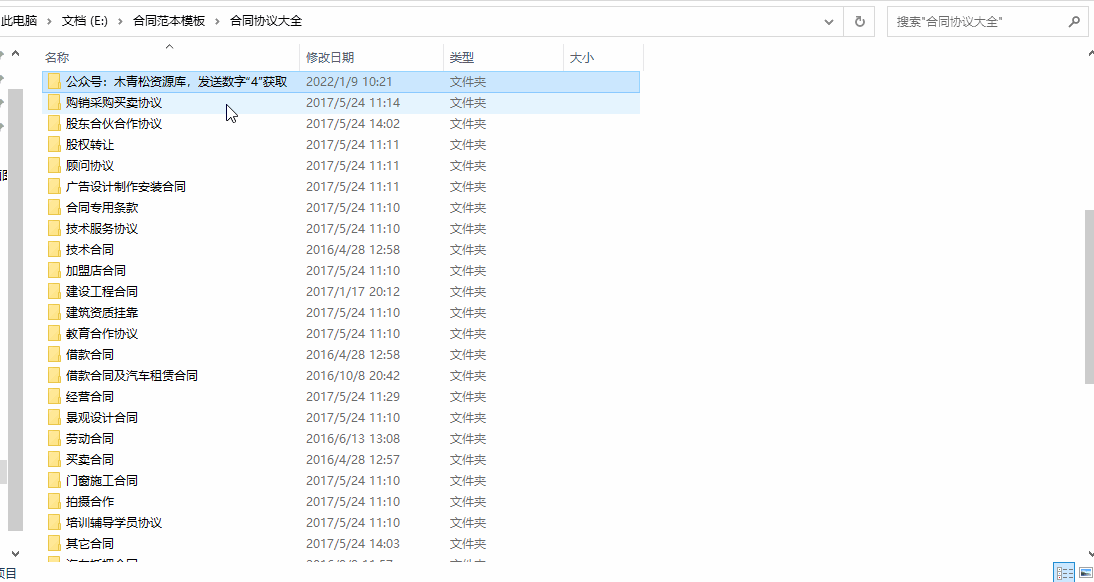The image size is (1094, 582).
Task: Click the folder icon of 其它合同
Action: point(54,543)
